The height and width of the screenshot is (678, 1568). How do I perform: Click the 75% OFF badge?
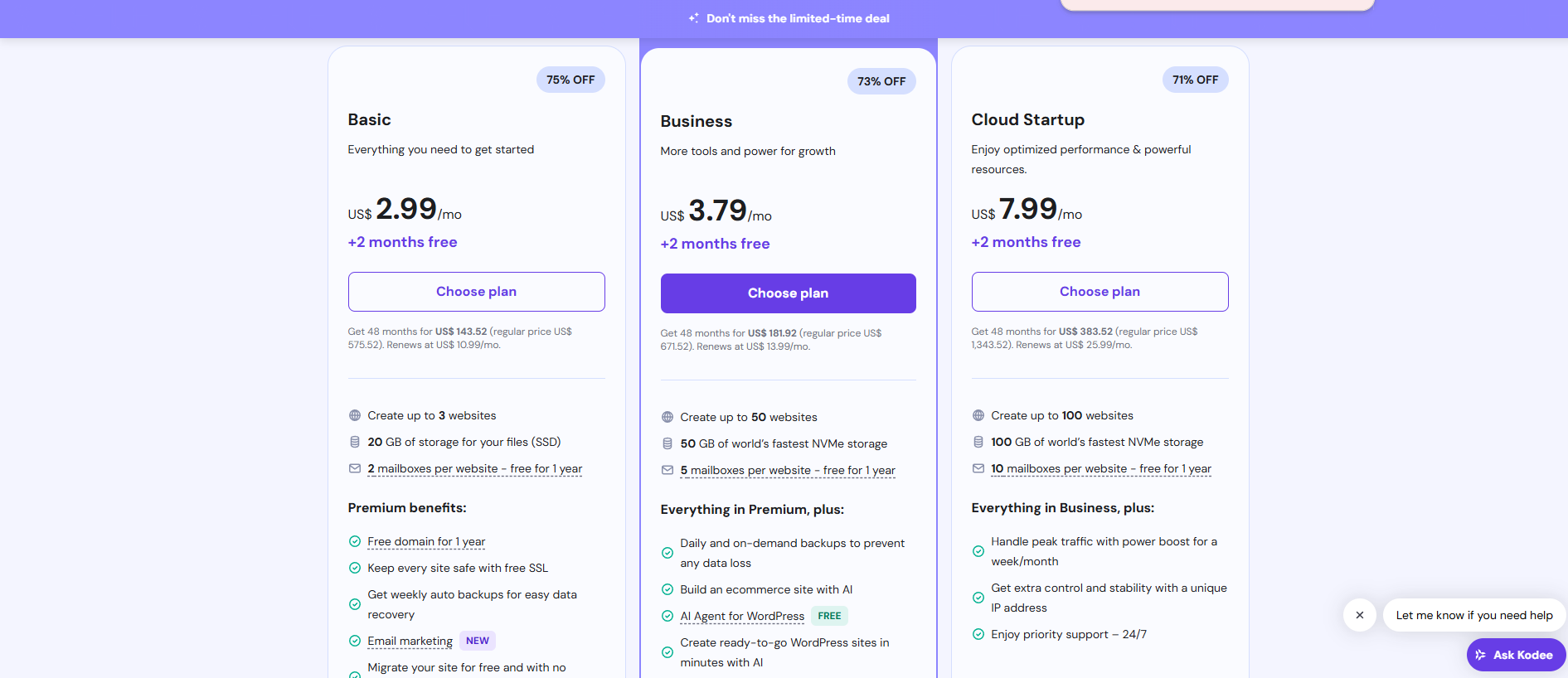(570, 80)
